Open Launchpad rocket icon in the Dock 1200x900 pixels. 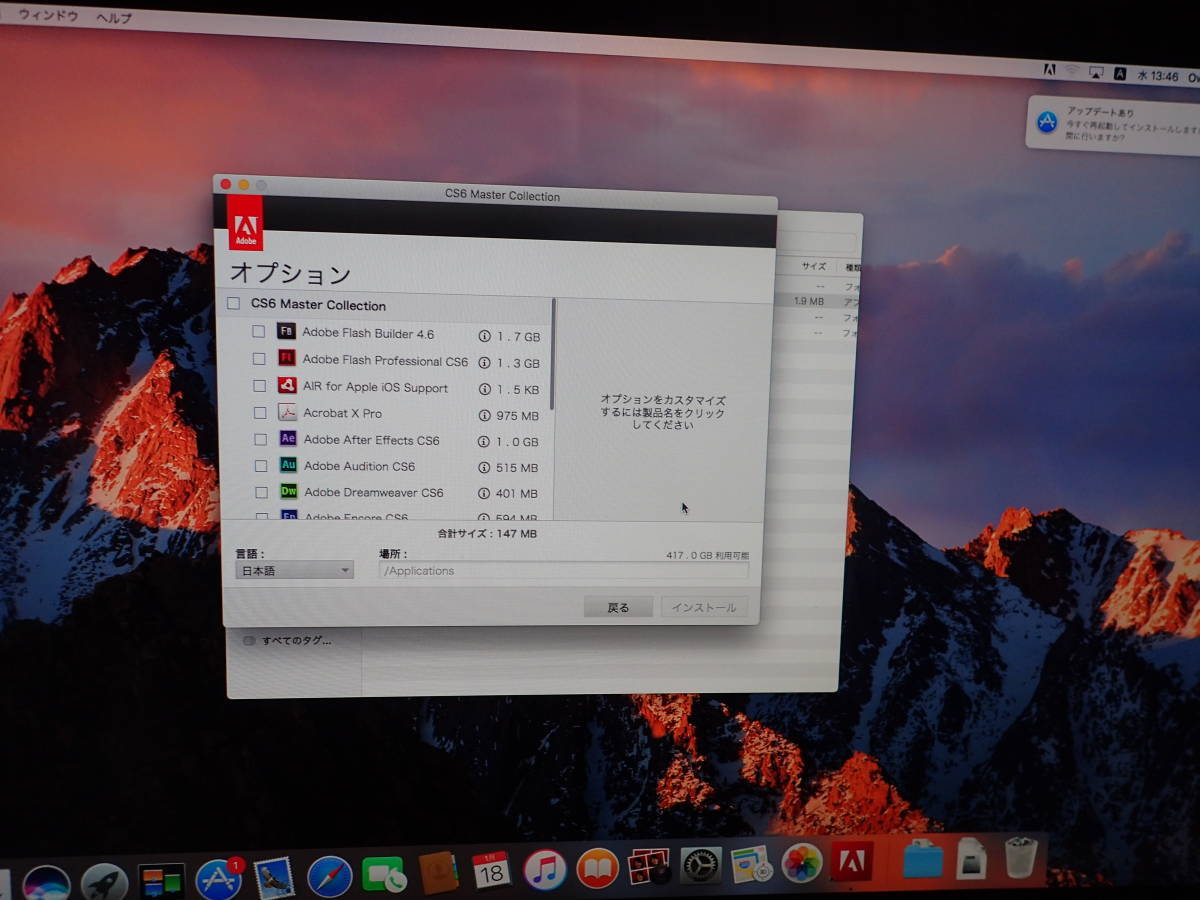pos(104,882)
